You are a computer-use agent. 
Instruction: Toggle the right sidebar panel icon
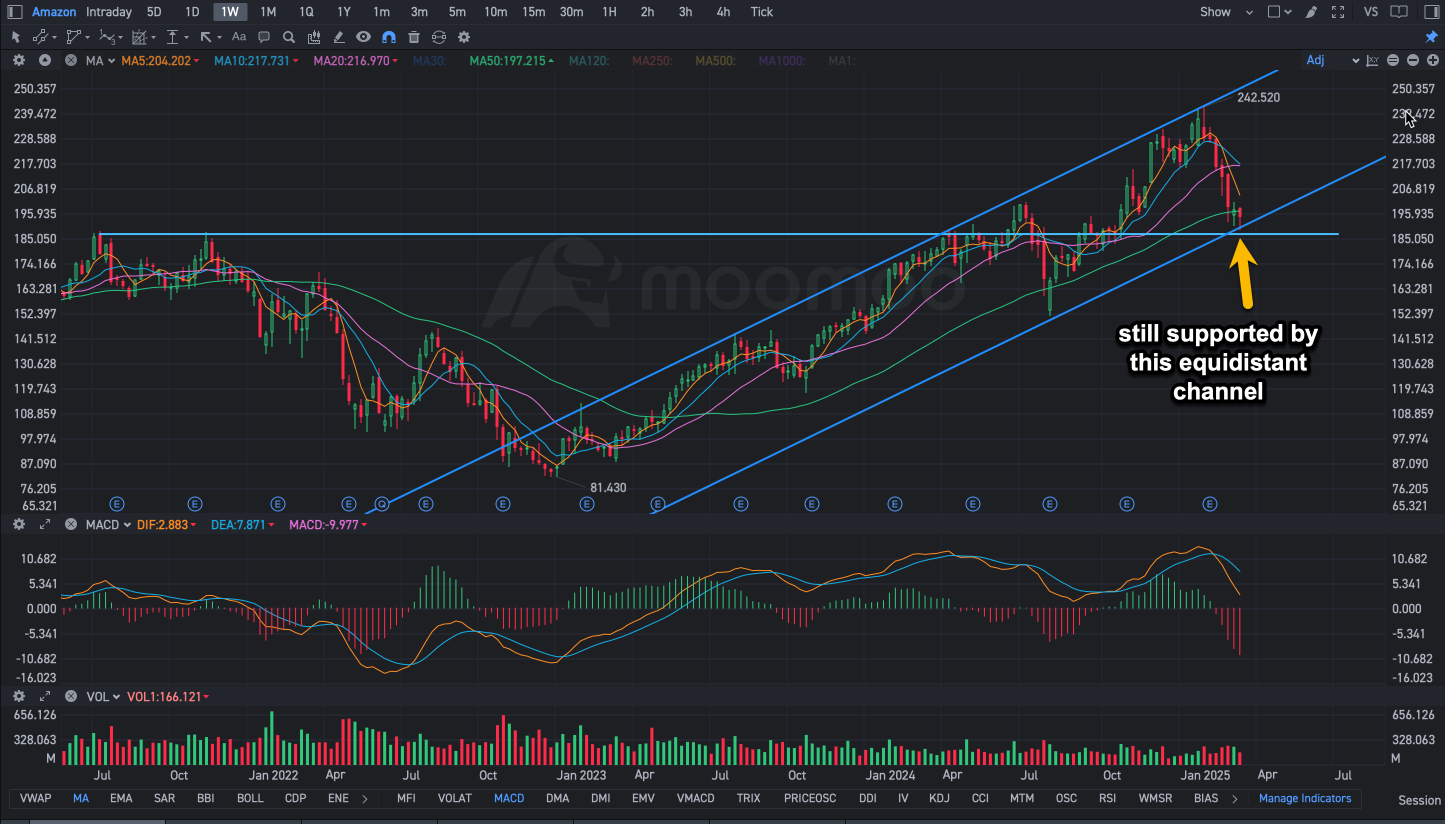1430,12
